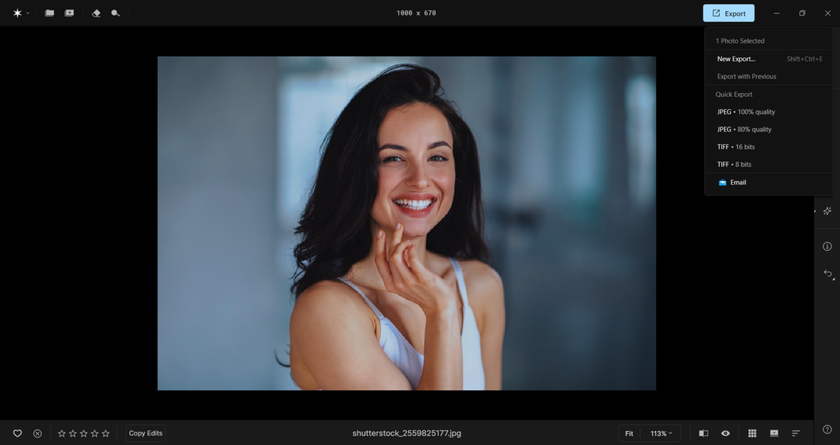The height and width of the screenshot is (445, 840).
Task: Open the sparkle tools icon on right sidebar
Action: point(827,211)
